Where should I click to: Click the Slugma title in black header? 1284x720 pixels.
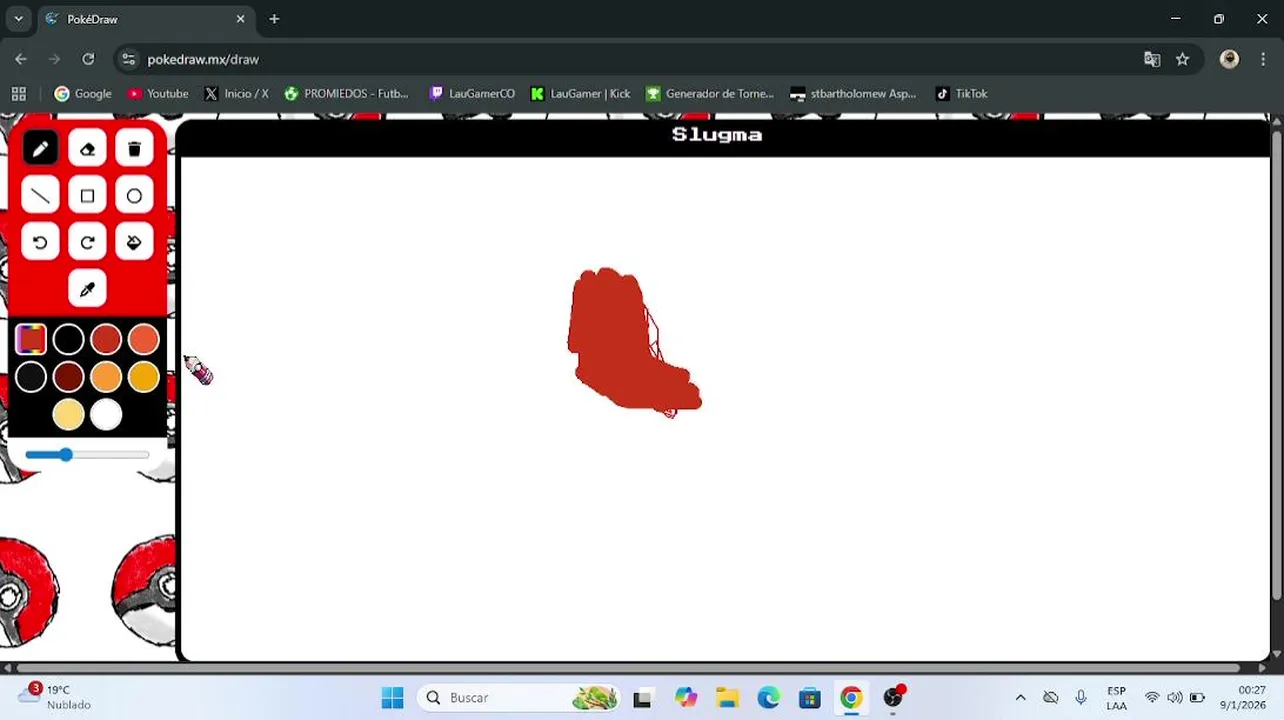(x=717, y=135)
